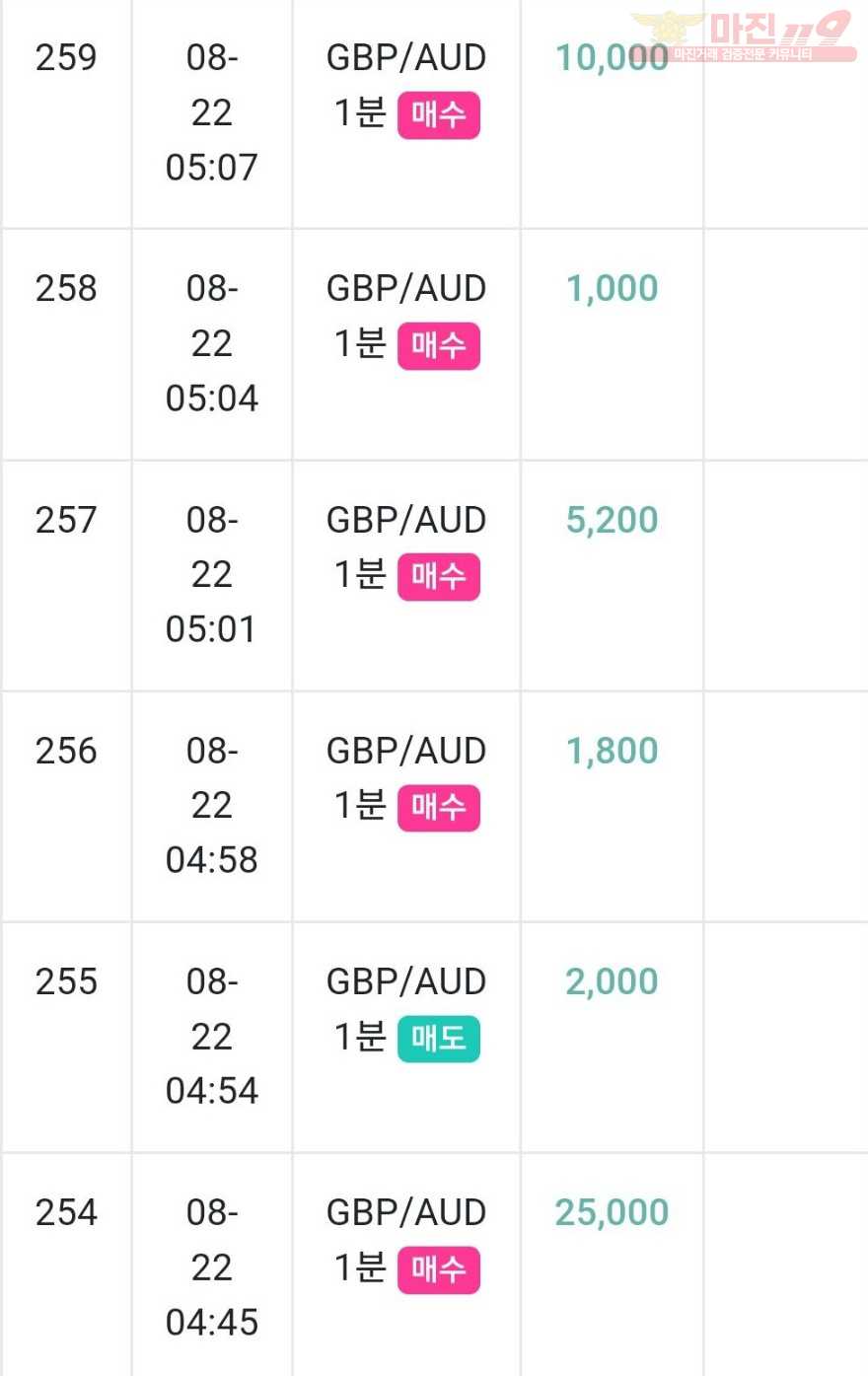Click row number 259
Image resolution: width=868 pixels, height=1376 pixels.
(66, 57)
